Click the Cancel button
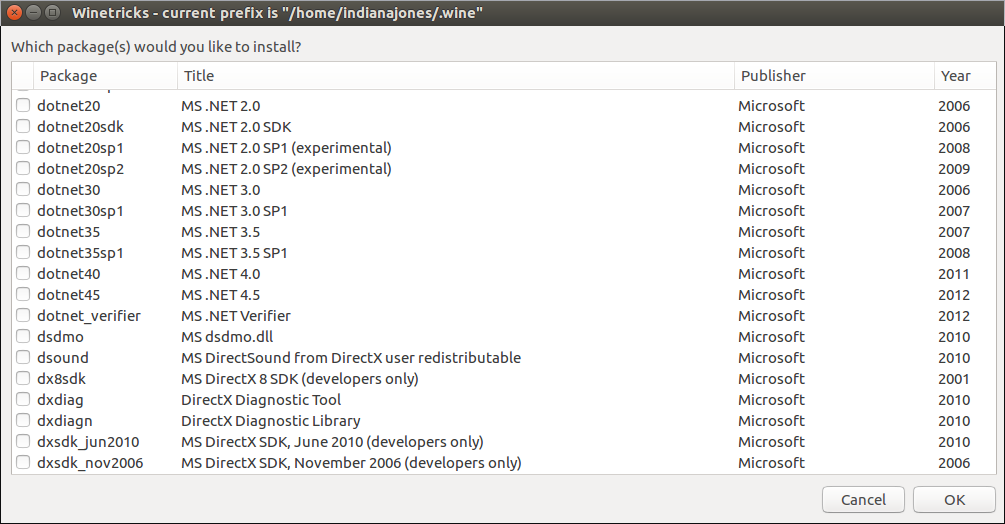This screenshot has width=1005, height=524. (863, 500)
